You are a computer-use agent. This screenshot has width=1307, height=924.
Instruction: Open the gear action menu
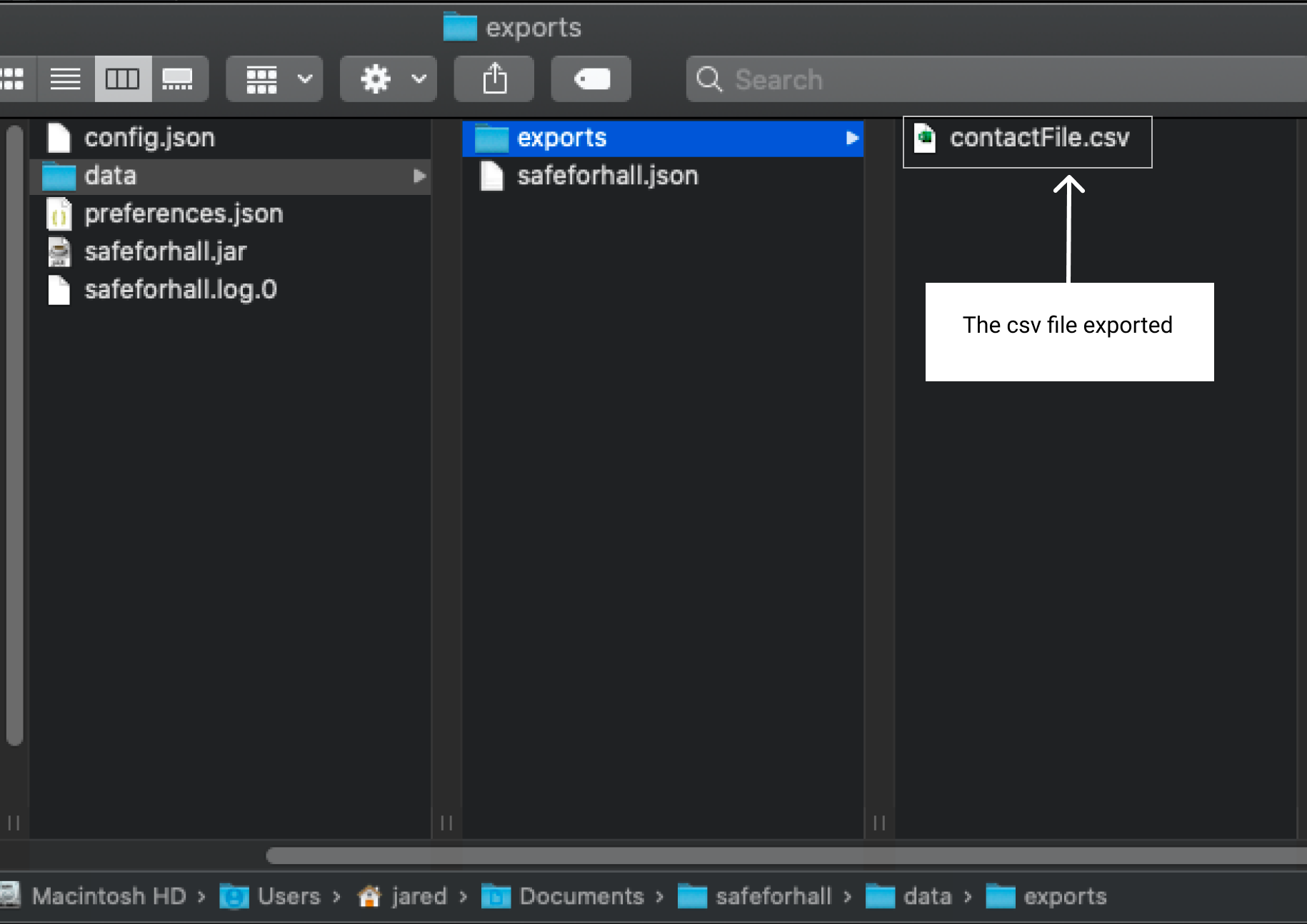(389, 79)
